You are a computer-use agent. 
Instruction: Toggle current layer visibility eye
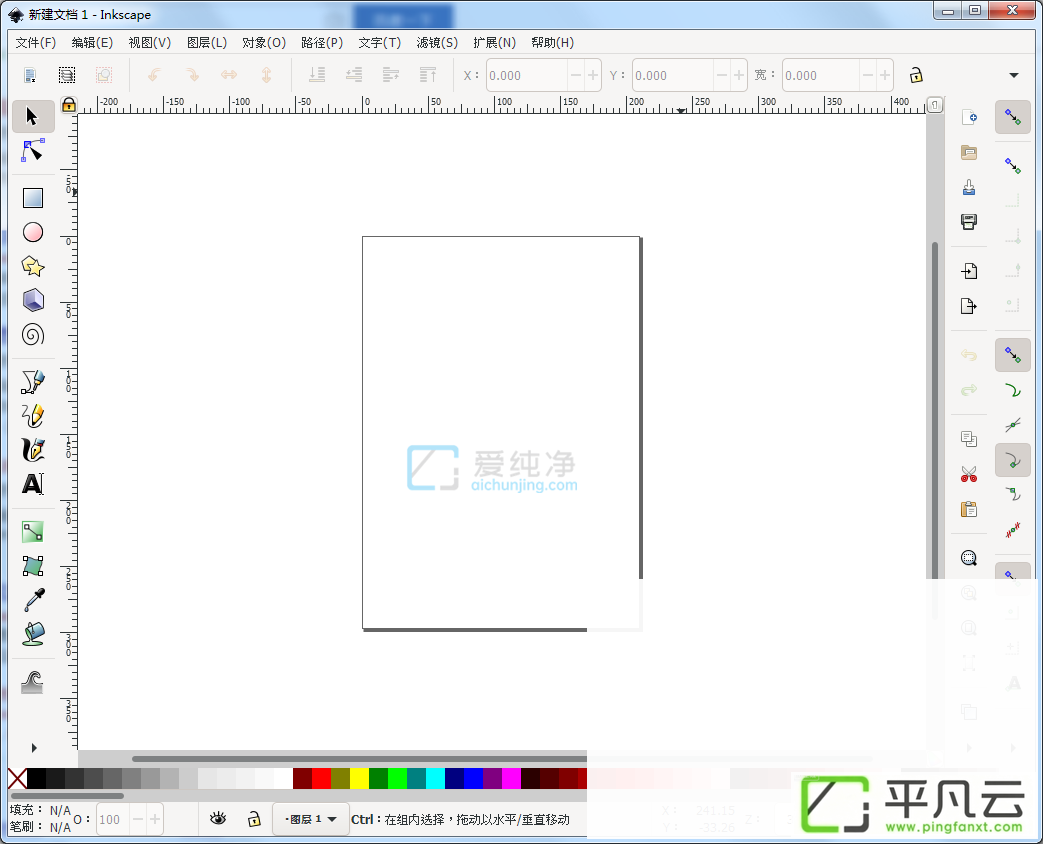(218, 819)
